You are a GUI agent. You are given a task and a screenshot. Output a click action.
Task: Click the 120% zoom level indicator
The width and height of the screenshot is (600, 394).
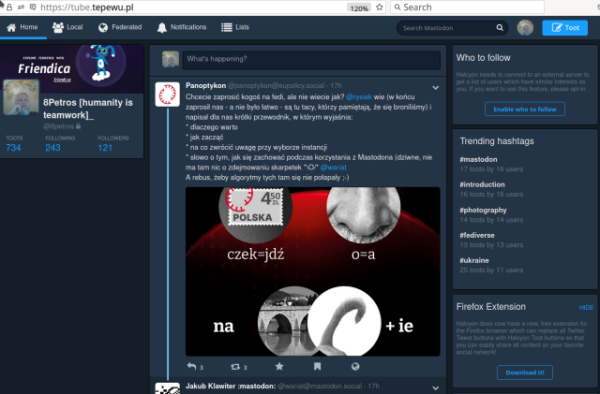click(359, 8)
